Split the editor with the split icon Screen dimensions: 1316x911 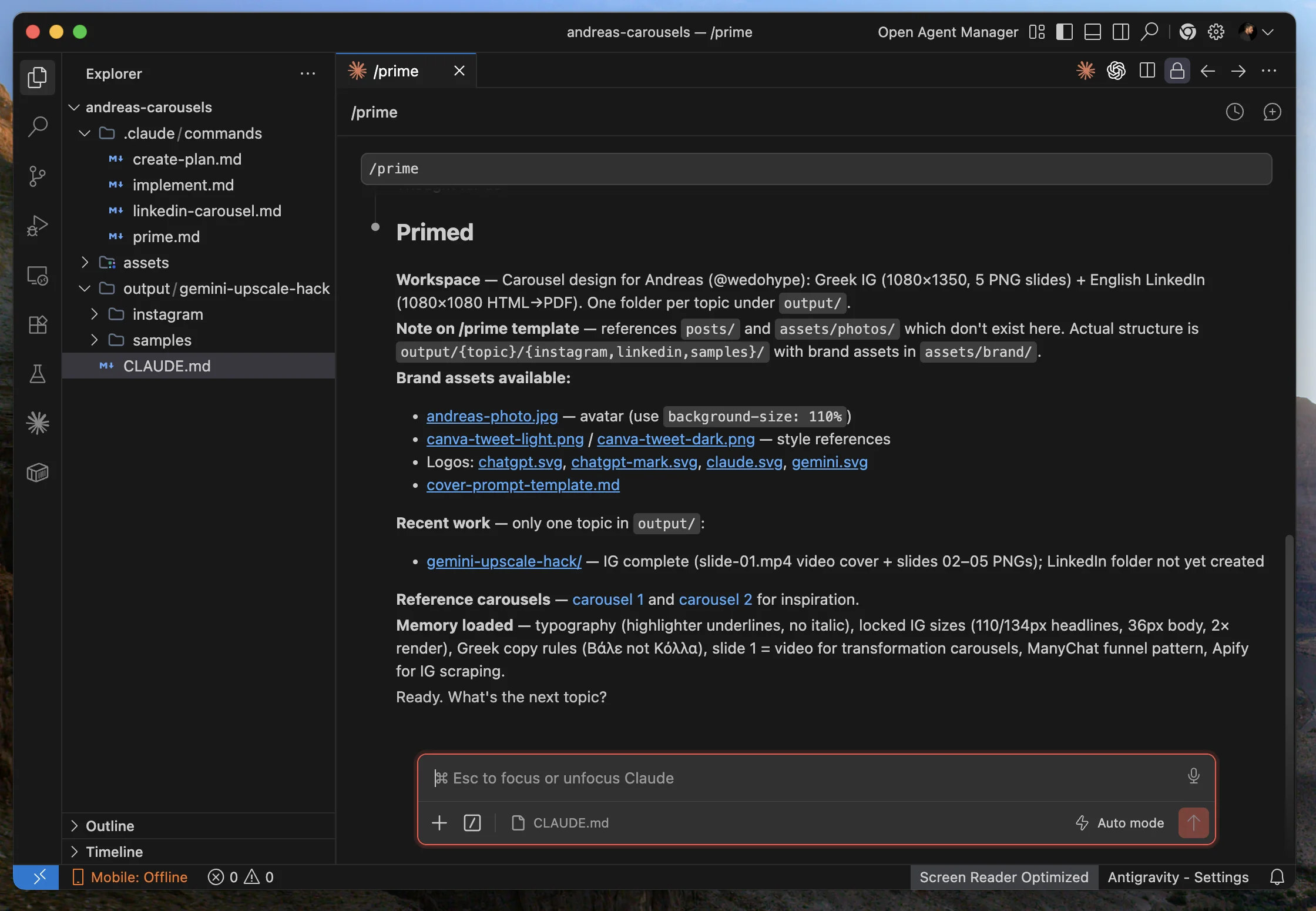pos(1147,71)
